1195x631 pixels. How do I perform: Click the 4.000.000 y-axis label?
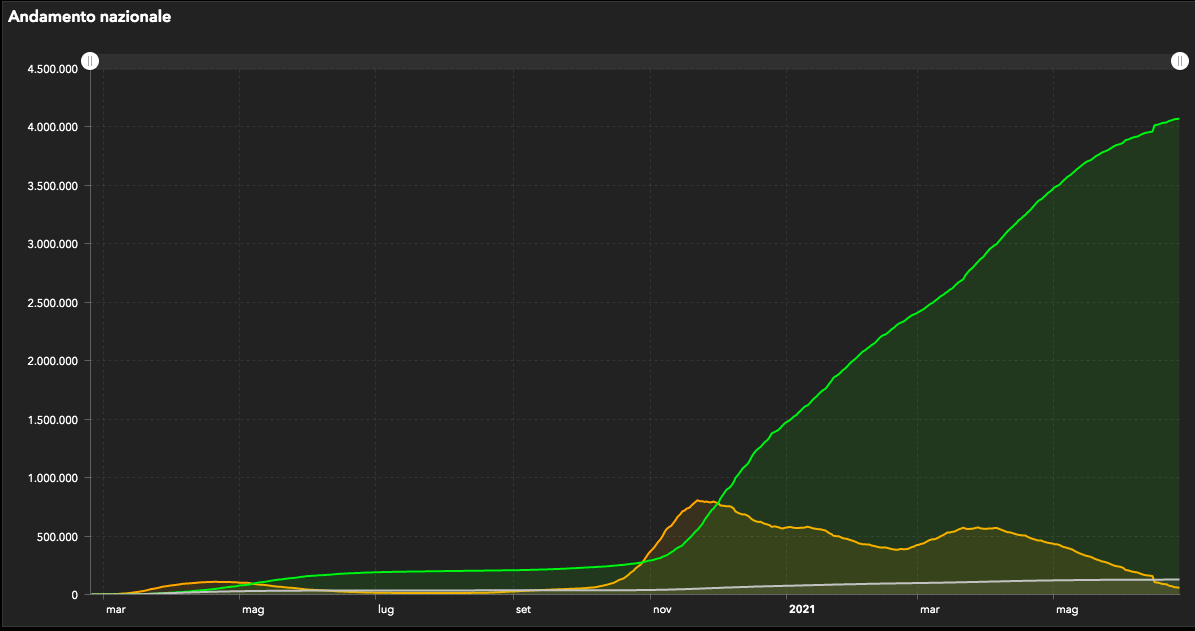(55, 127)
